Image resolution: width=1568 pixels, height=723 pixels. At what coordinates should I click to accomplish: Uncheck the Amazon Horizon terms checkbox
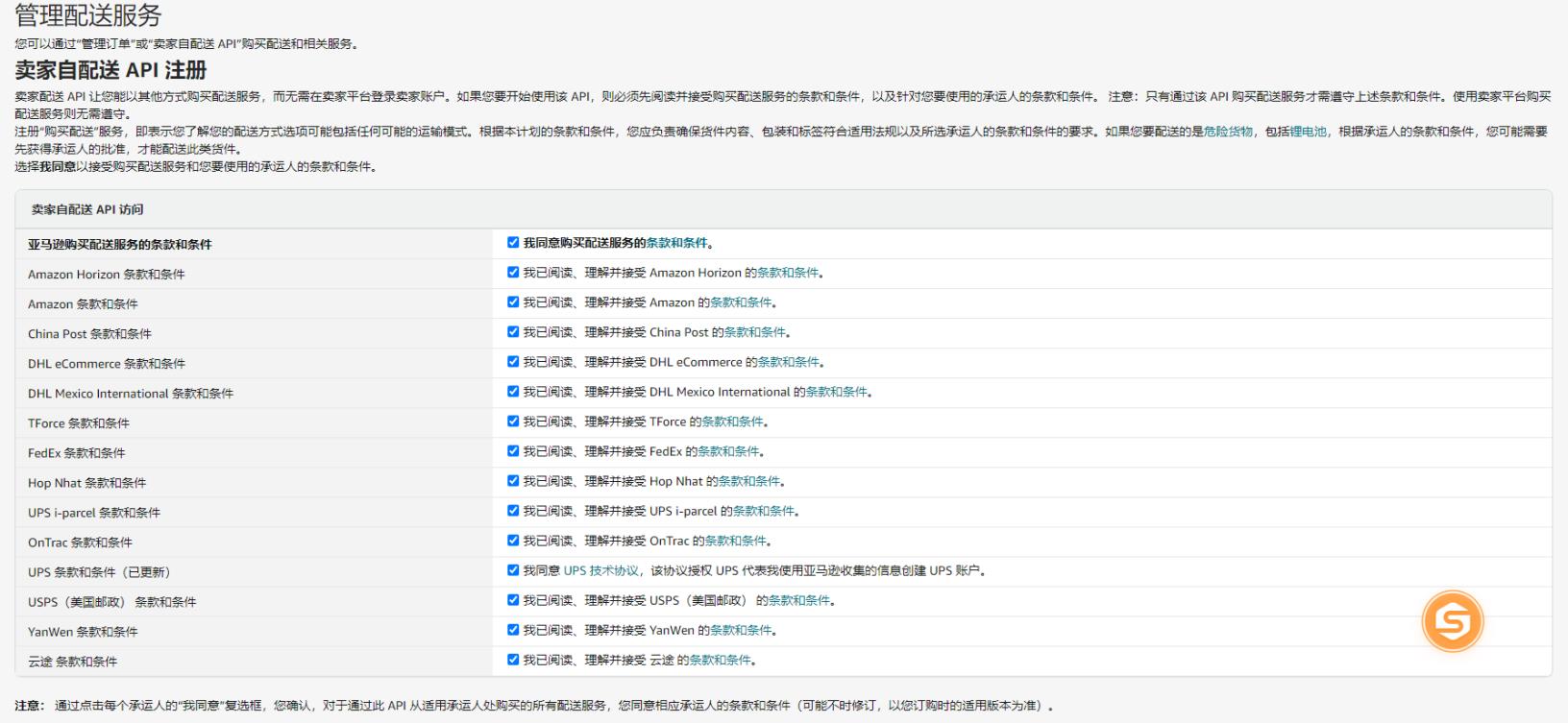(x=513, y=273)
